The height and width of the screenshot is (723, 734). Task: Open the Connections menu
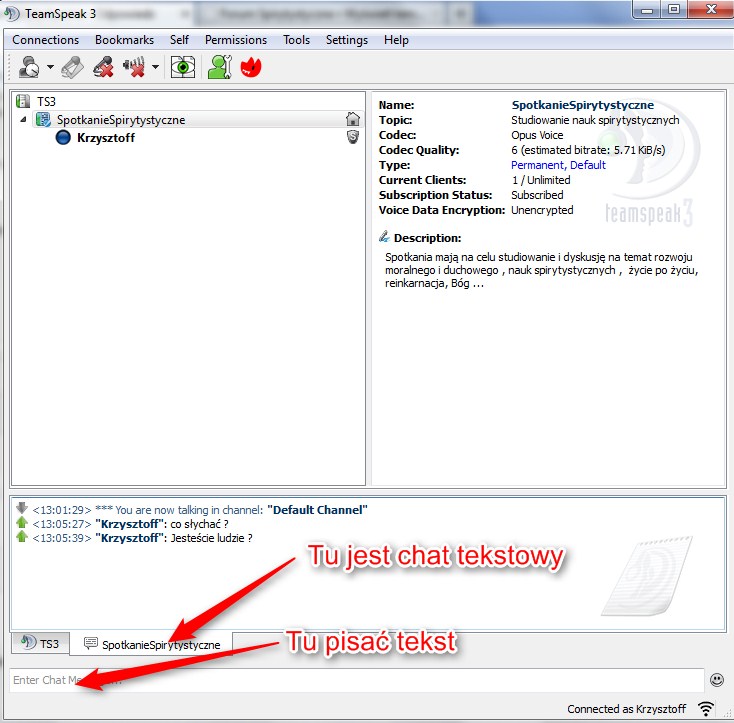point(45,40)
